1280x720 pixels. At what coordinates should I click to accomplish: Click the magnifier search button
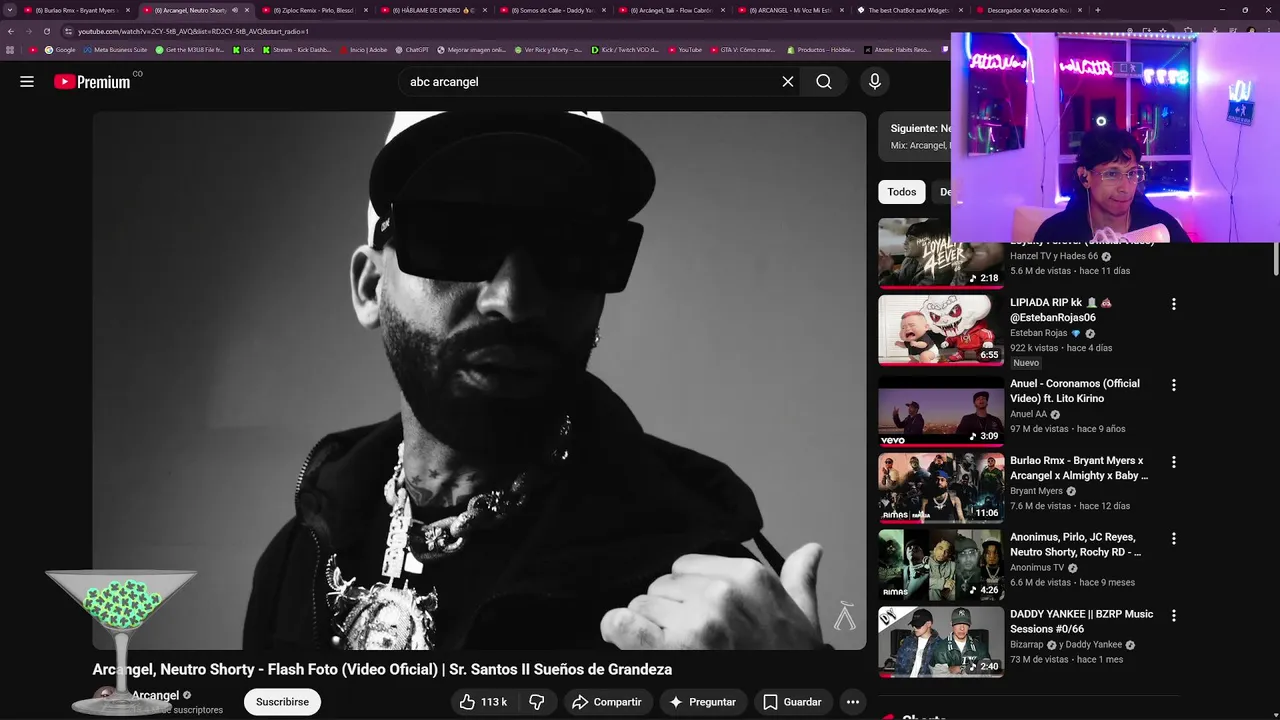click(x=824, y=82)
